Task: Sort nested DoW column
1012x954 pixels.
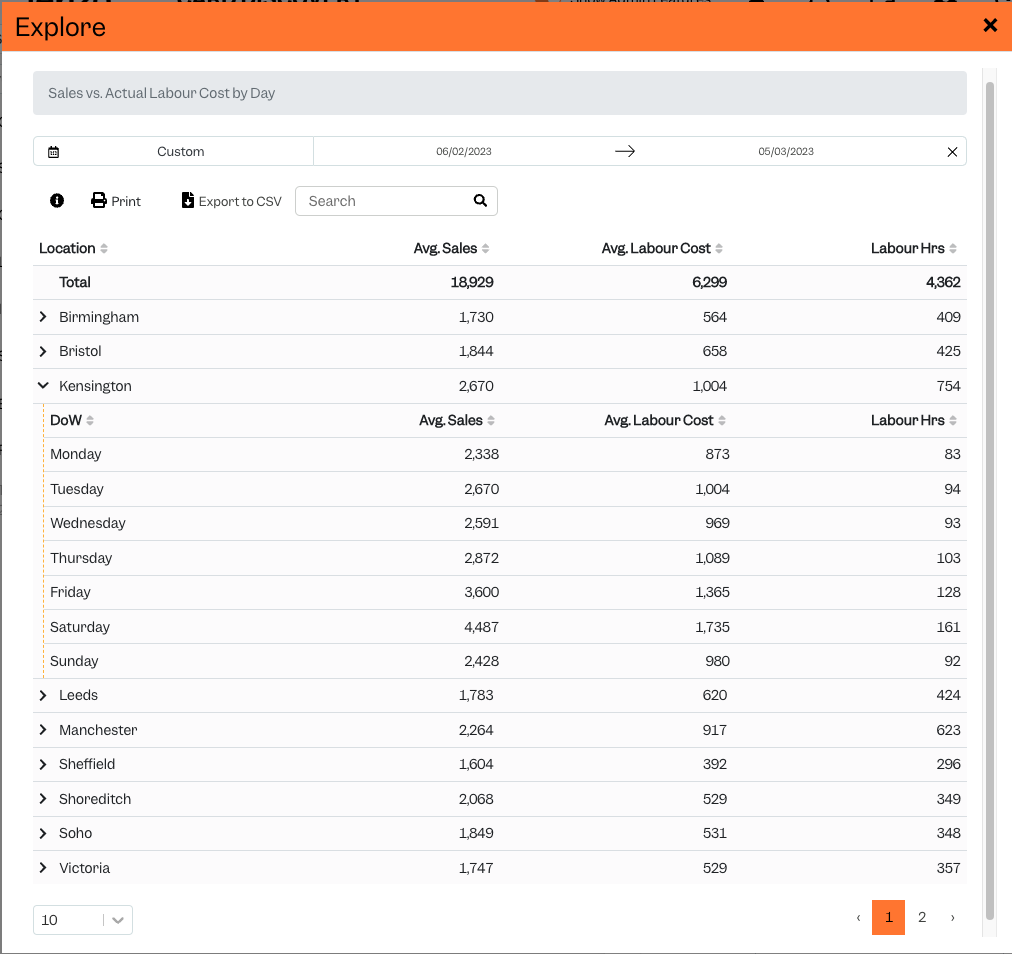Action: pos(90,420)
